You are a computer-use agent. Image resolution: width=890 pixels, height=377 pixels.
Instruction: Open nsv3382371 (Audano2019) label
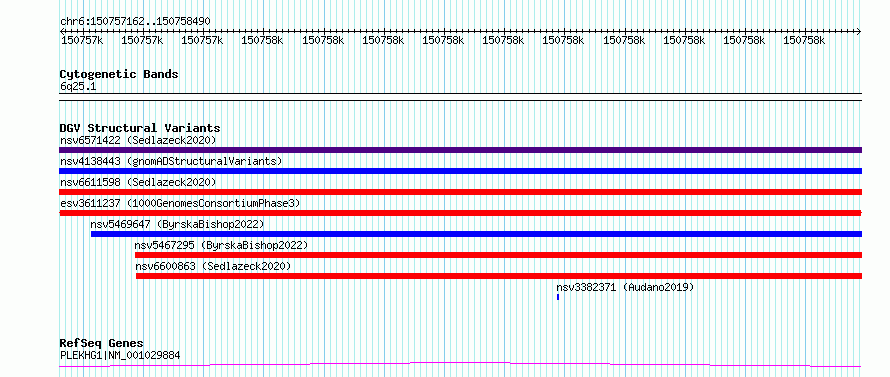[x=625, y=287]
